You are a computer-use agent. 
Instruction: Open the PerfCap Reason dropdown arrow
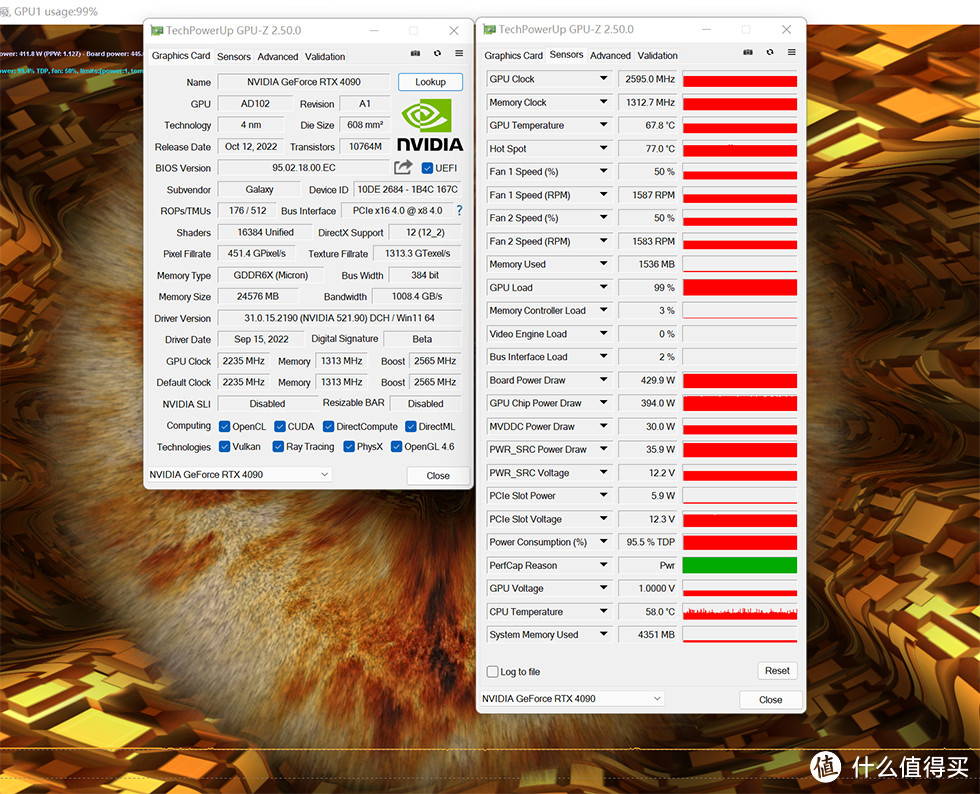pos(603,565)
